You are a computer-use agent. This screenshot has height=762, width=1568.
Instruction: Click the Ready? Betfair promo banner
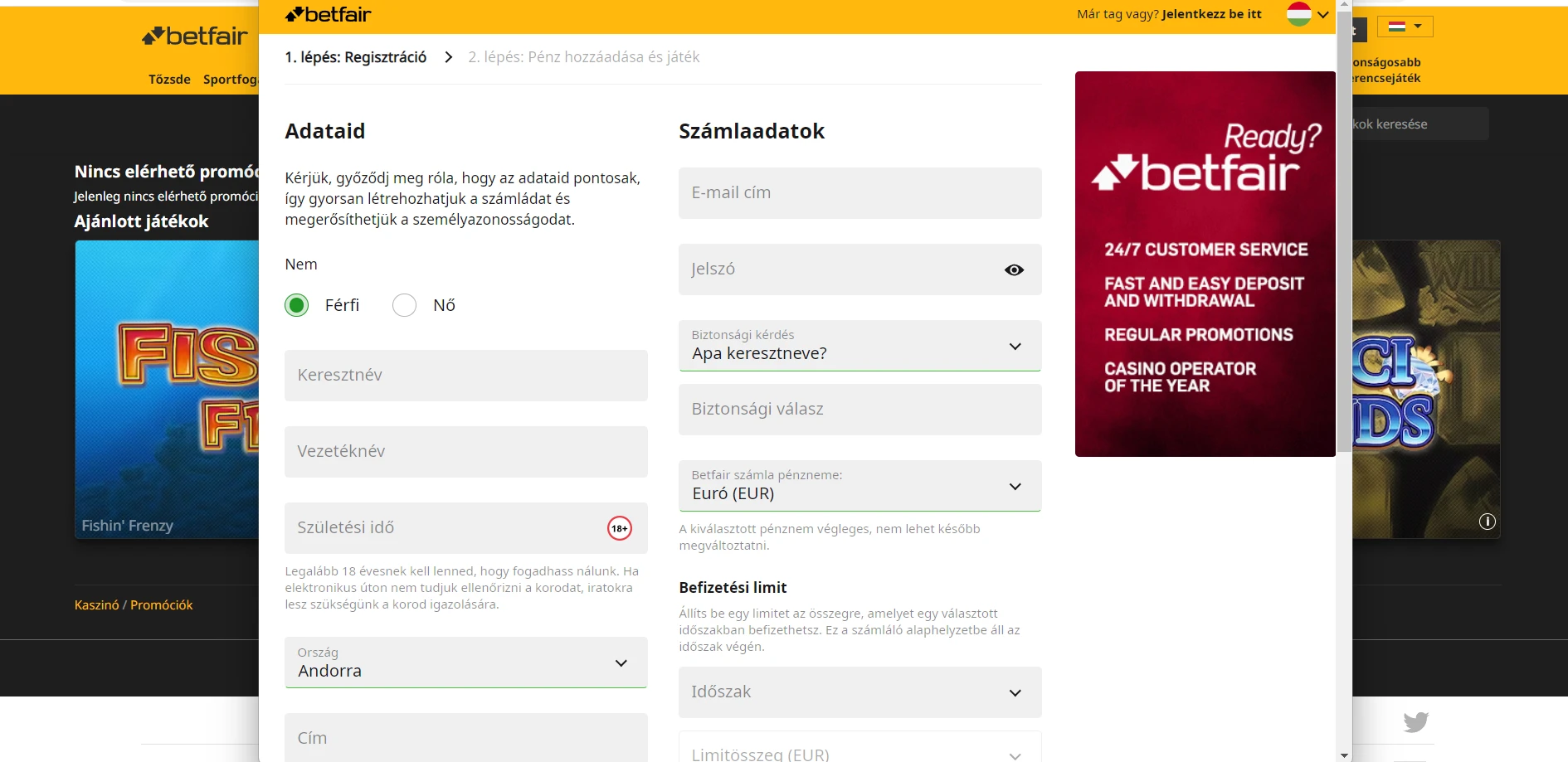coord(1205,264)
